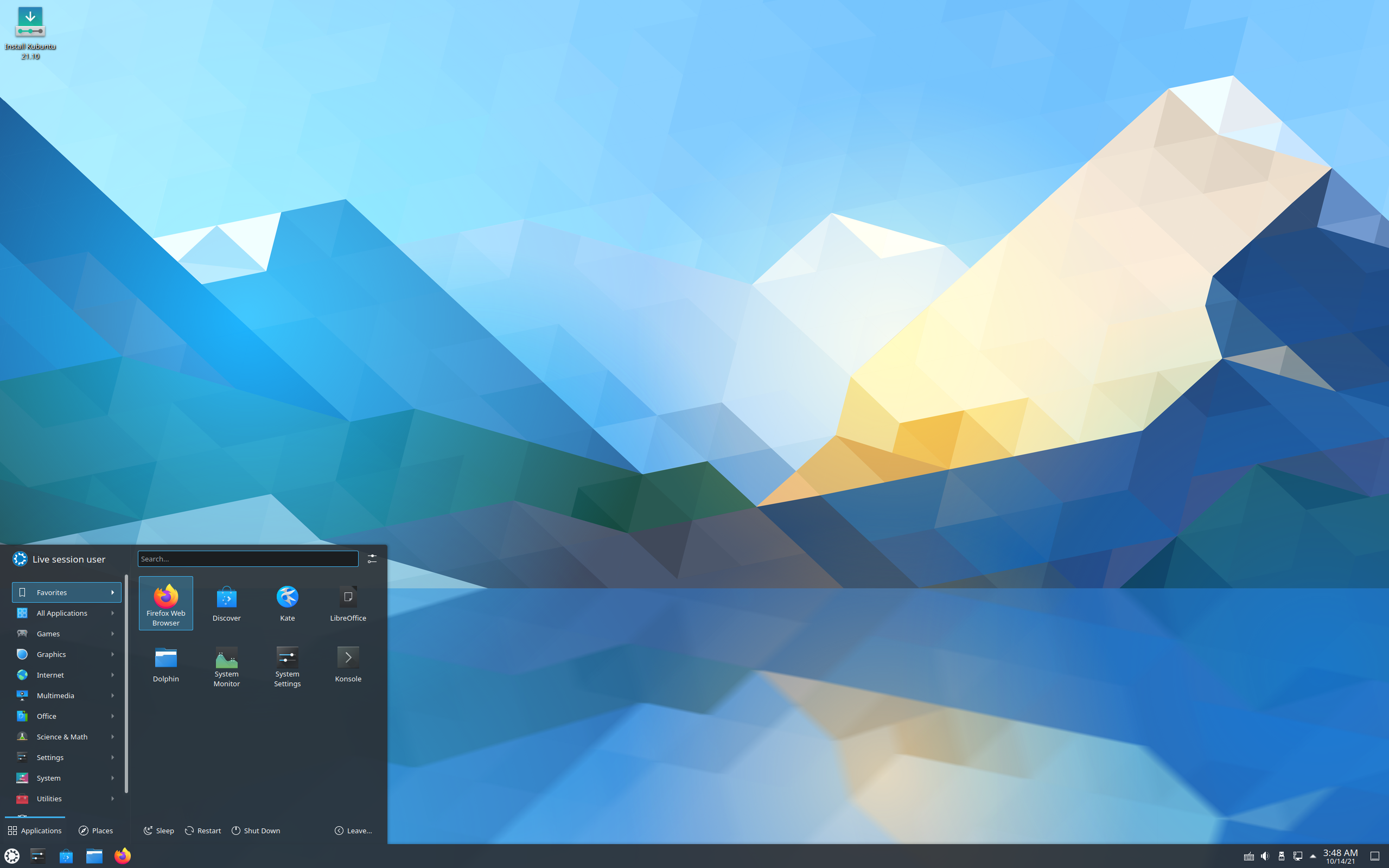Open Discover software center from favorites
Image resolution: width=1389 pixels, height=868 pixels.
tap(227, 603)
